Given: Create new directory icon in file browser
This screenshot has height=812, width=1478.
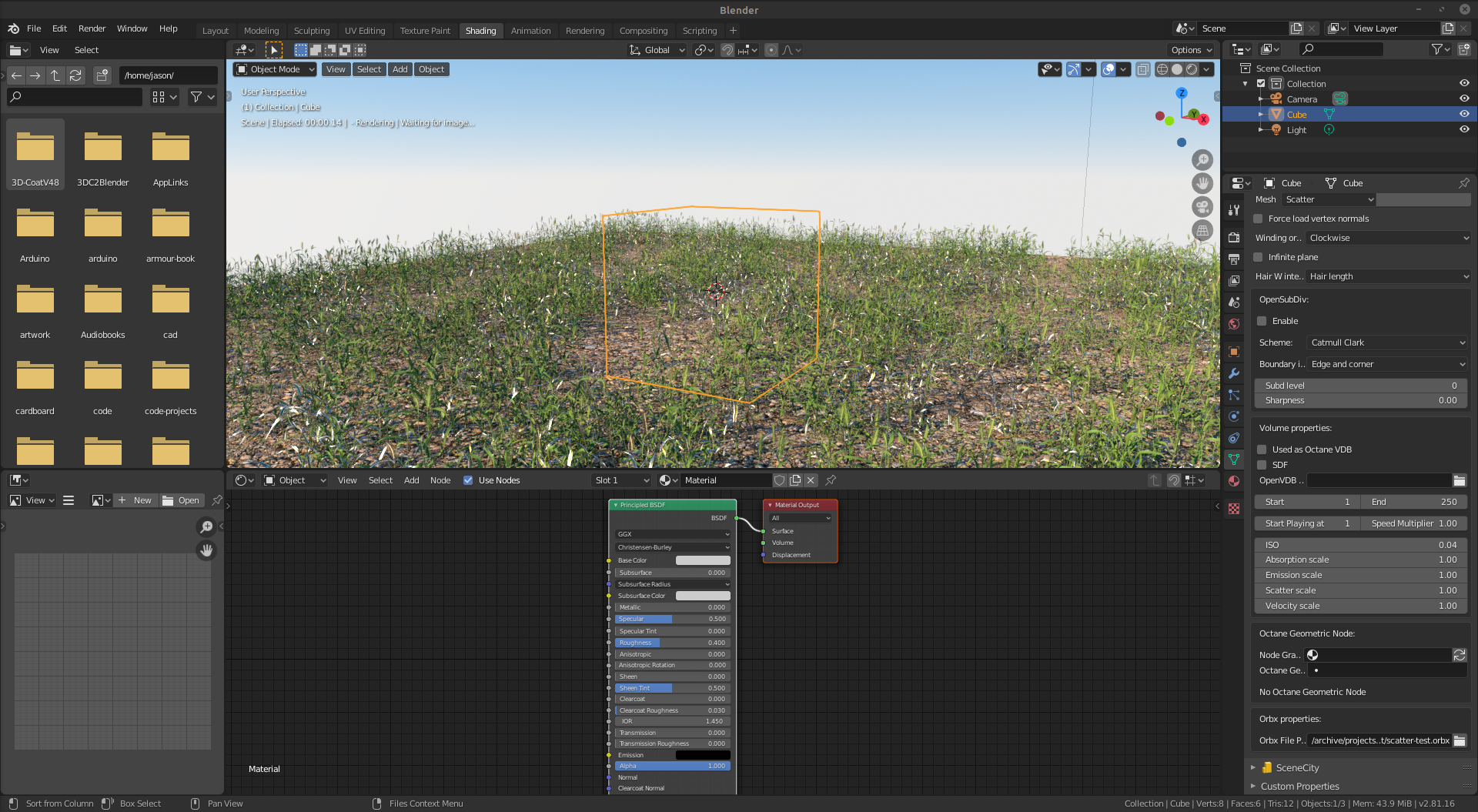Looking at the screenshot, I should point(102,75).
